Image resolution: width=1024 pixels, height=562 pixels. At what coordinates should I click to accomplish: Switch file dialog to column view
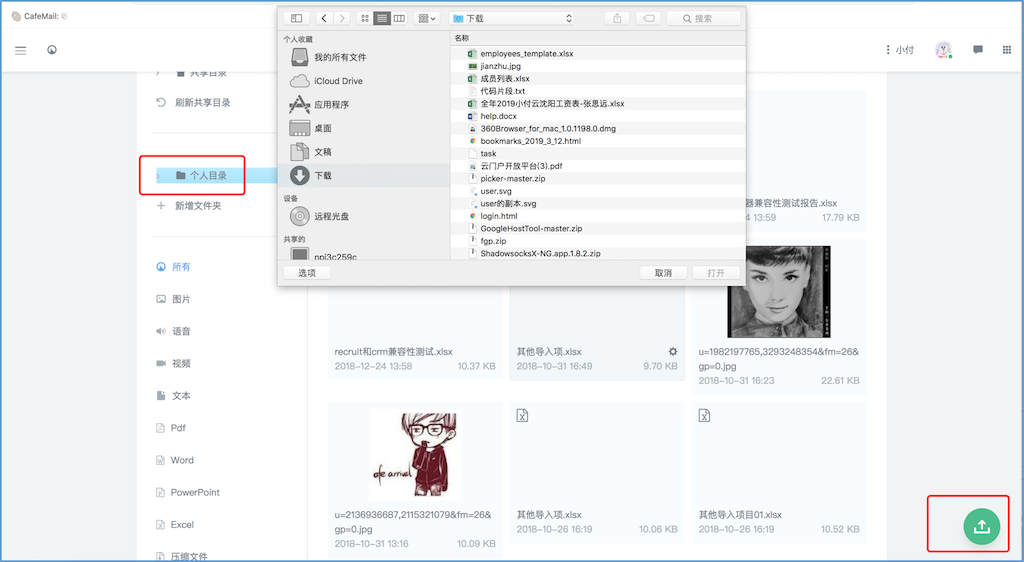click(399, 18)
